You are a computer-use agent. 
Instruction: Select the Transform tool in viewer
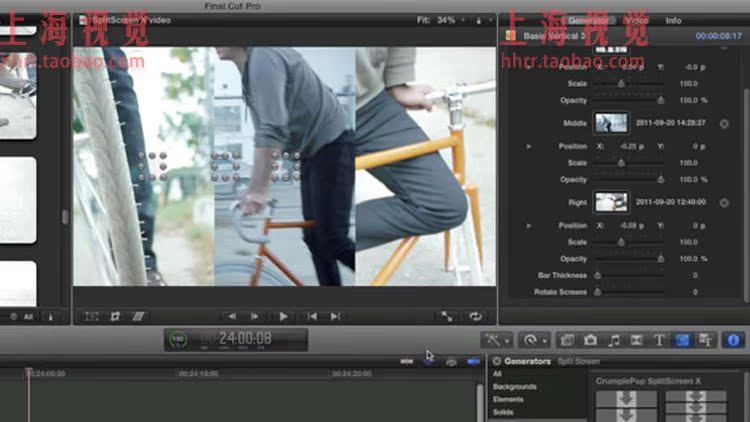point(91,316)
